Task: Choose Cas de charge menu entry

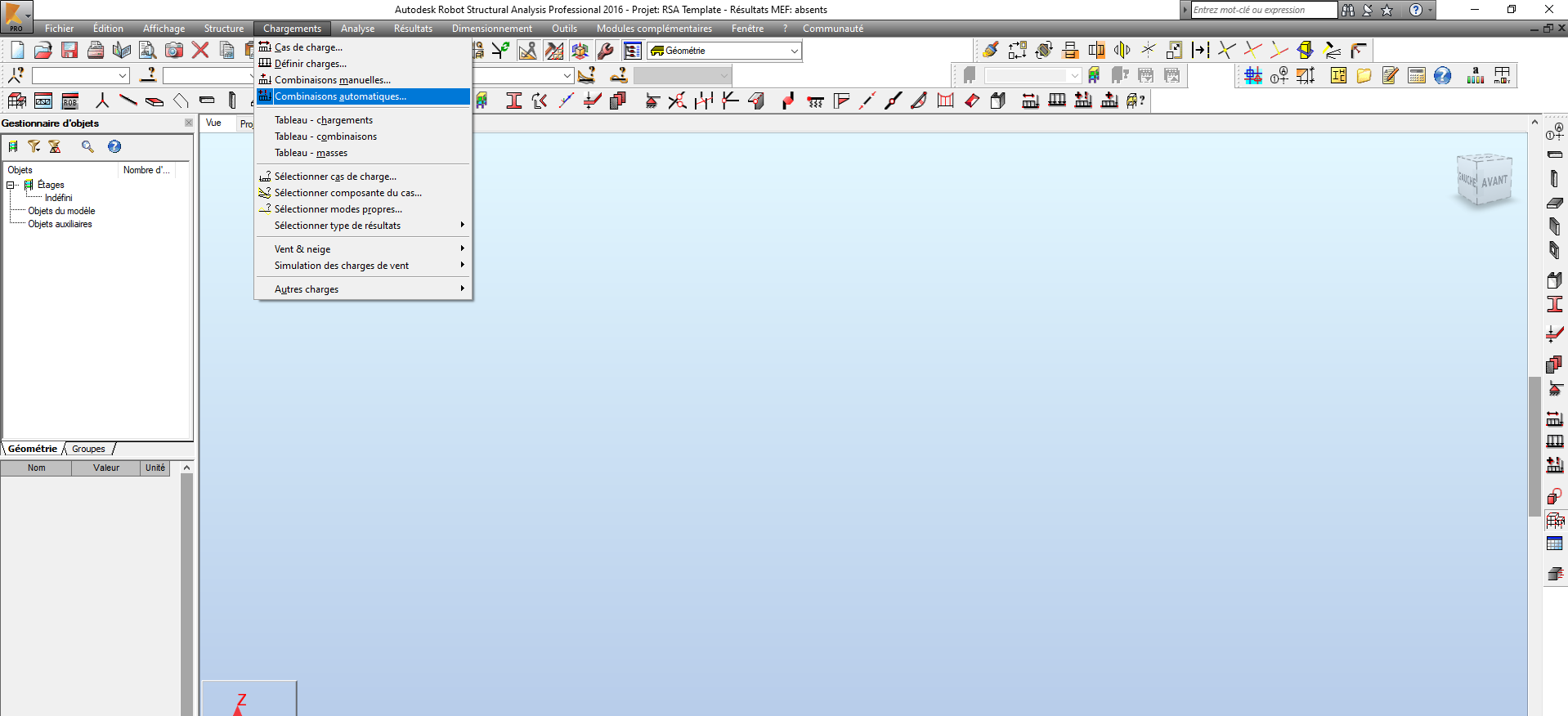Action: [364, 47]
